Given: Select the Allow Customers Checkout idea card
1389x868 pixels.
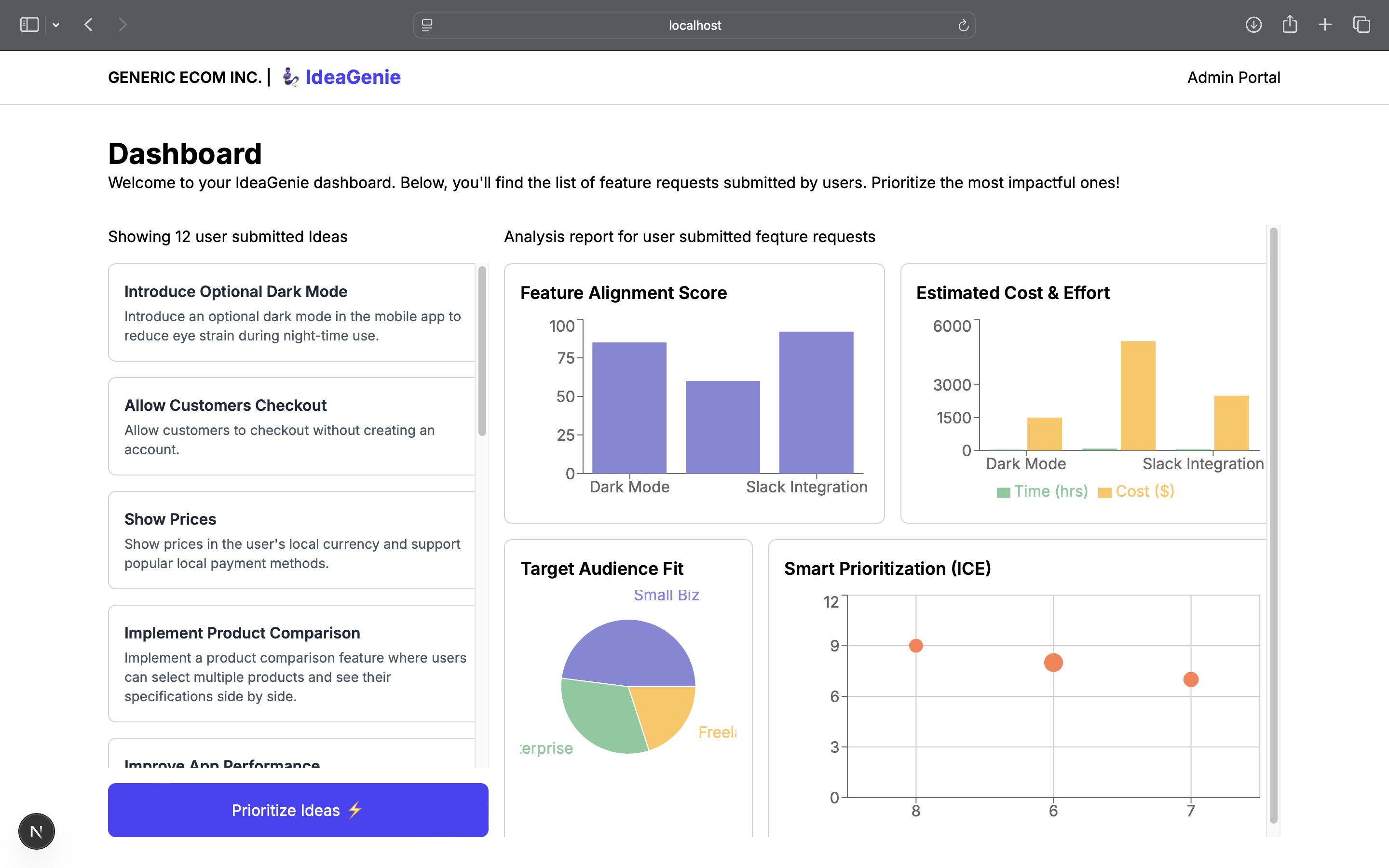Looking at the screenshot, I should 292,426.
